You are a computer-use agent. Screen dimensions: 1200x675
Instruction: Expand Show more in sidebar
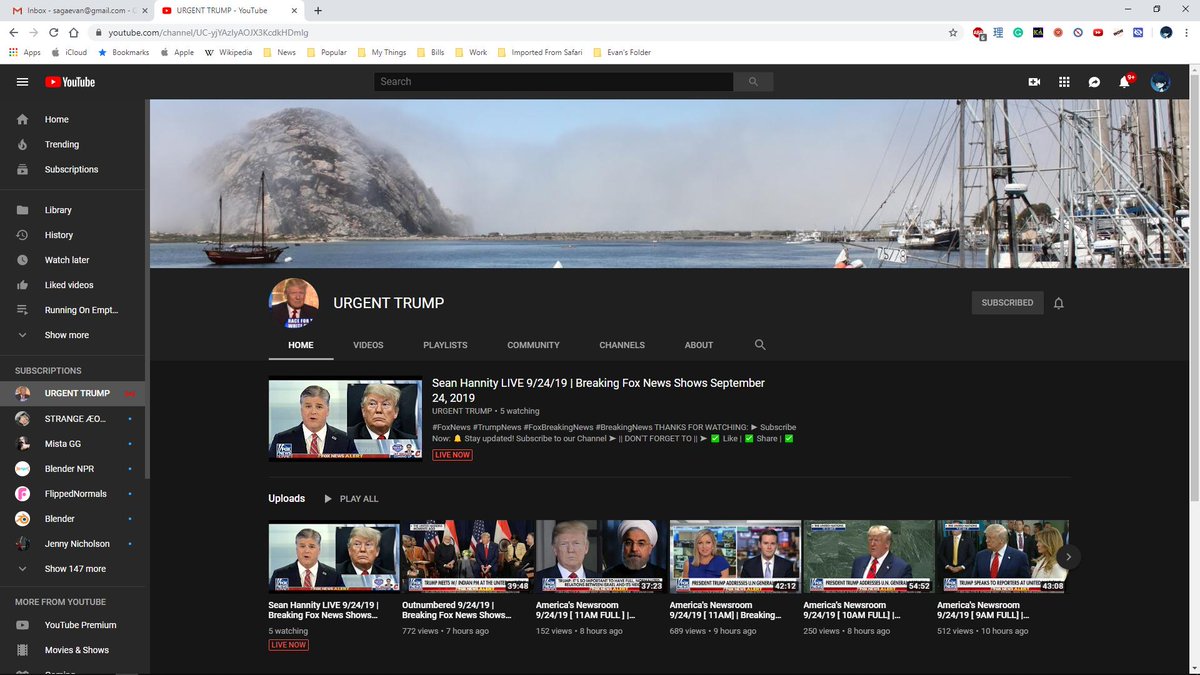74,335
